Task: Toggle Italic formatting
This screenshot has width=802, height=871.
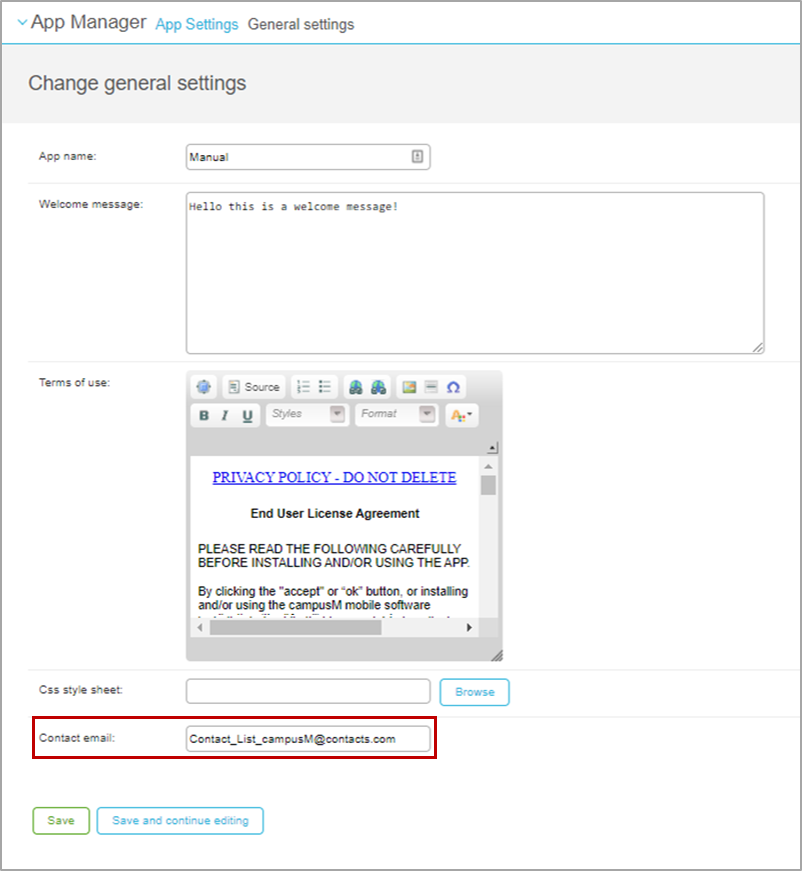Action: click(225, 415)
